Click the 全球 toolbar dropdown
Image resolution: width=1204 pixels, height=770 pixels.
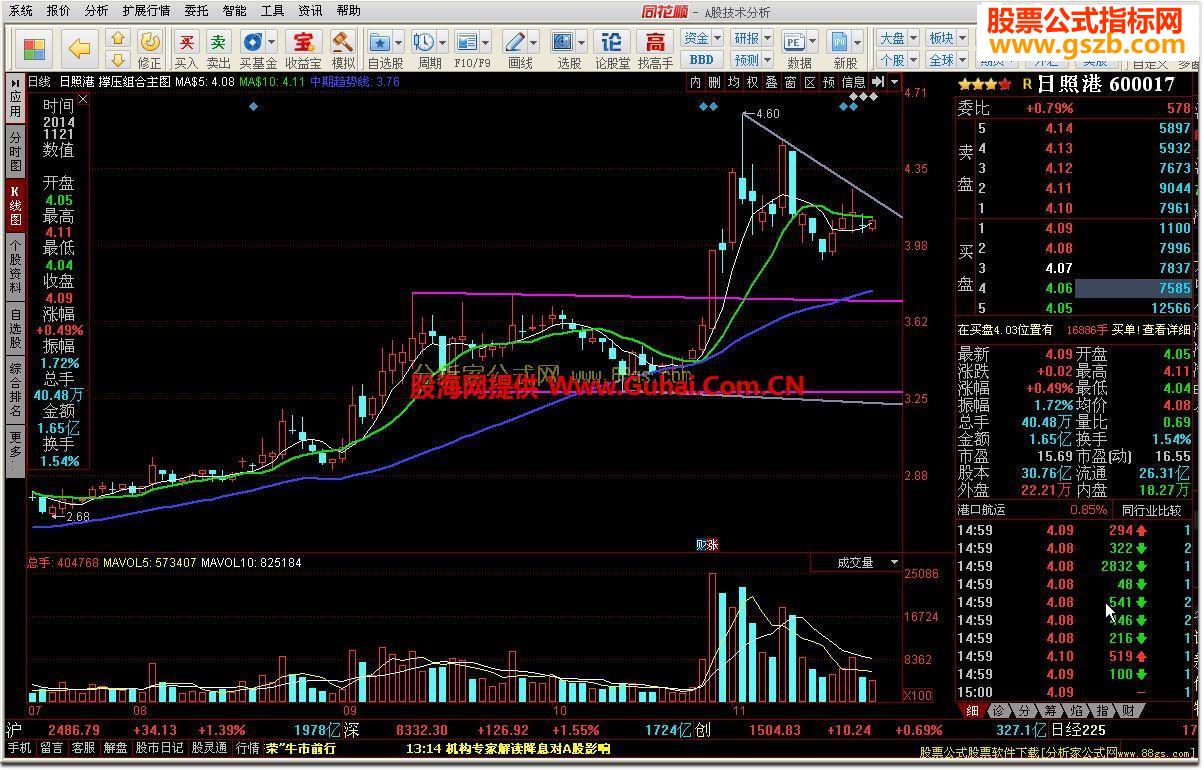click(x=947, y=60)
